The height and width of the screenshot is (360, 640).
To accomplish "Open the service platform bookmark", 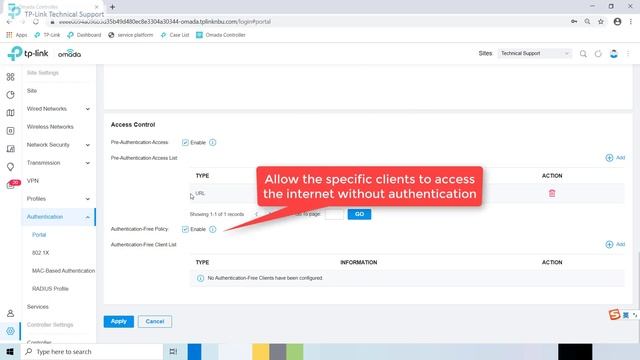I will click(x=131, y=35).
